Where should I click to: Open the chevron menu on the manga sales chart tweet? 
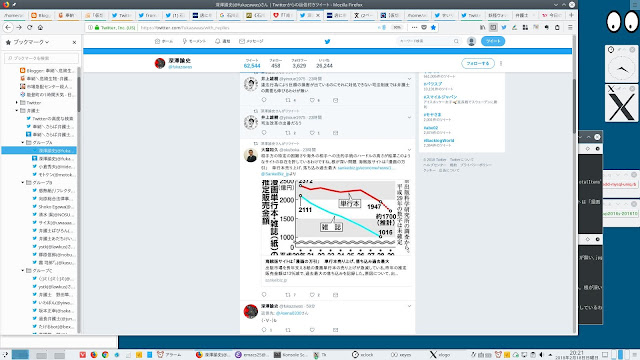(x=409, y=150)
